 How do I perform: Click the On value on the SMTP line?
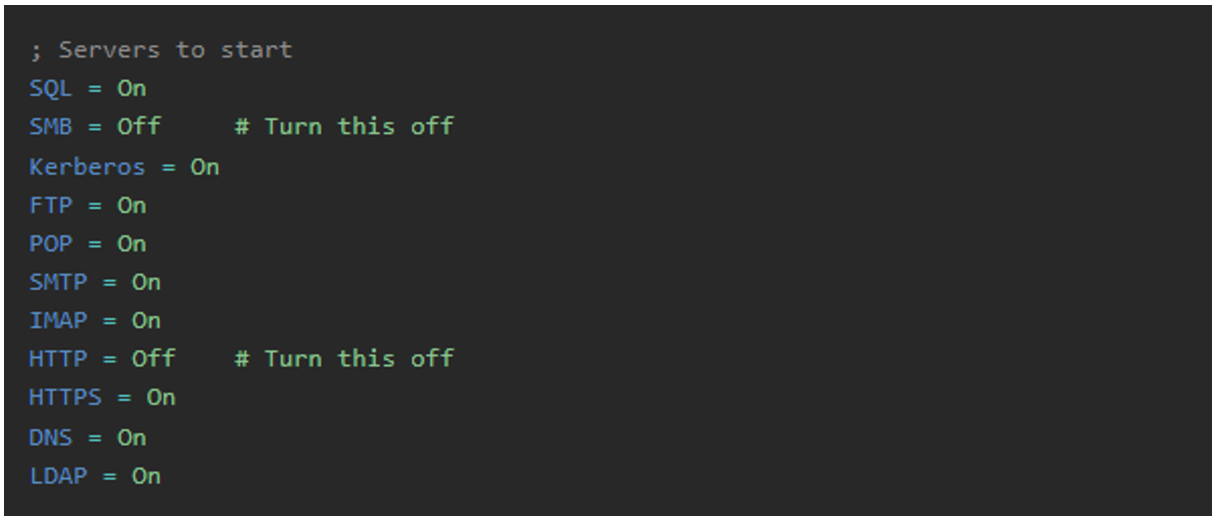(146, 282)
